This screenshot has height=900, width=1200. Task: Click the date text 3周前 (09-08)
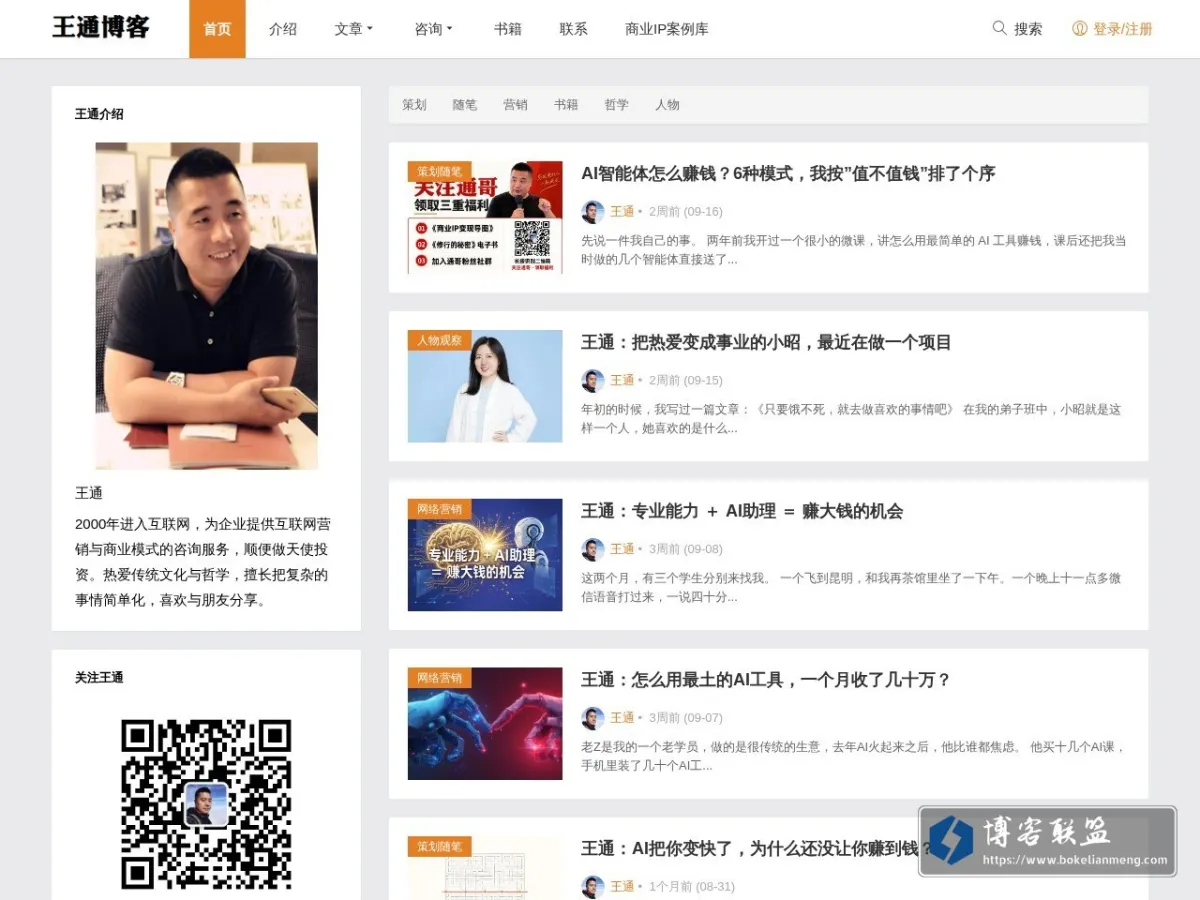[x=685, y=549]
